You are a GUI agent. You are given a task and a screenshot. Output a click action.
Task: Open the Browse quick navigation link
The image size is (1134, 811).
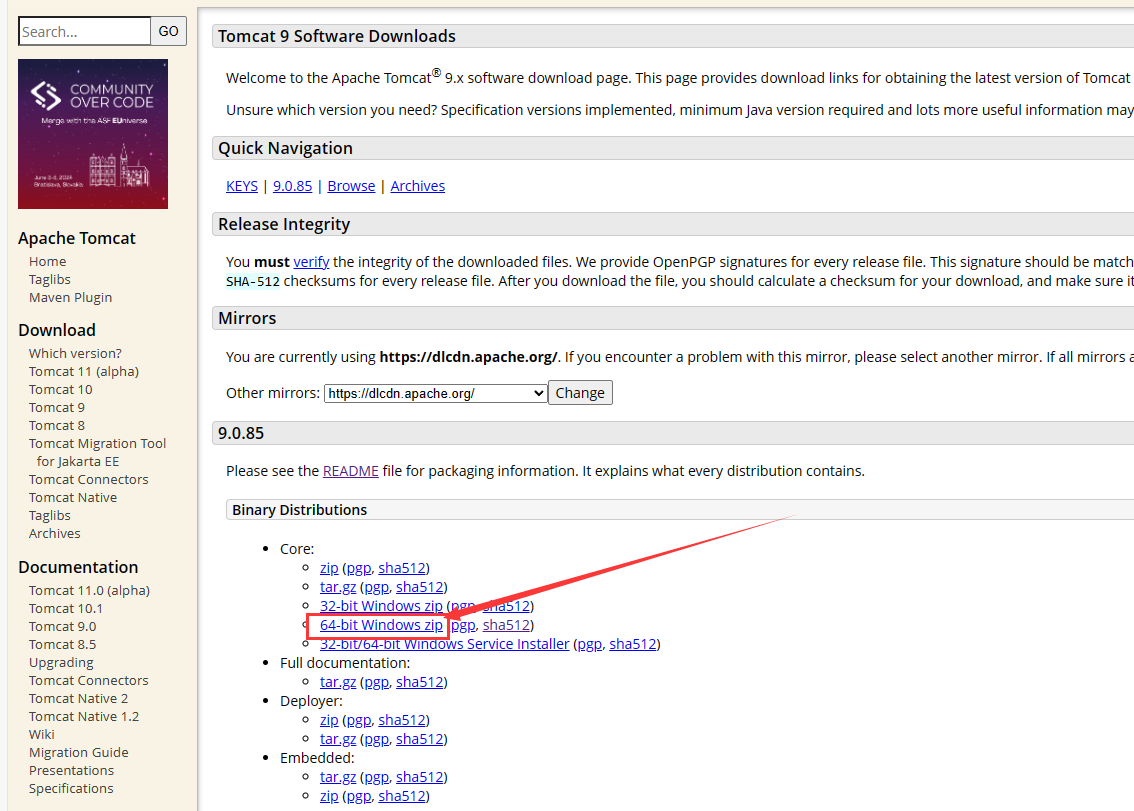pyautogui.click(x=351, y=186)
